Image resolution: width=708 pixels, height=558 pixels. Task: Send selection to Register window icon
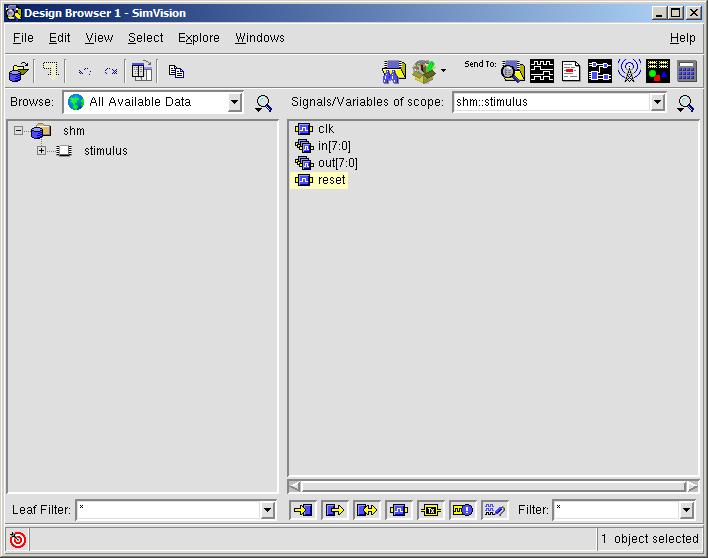(x=657, y=71)
